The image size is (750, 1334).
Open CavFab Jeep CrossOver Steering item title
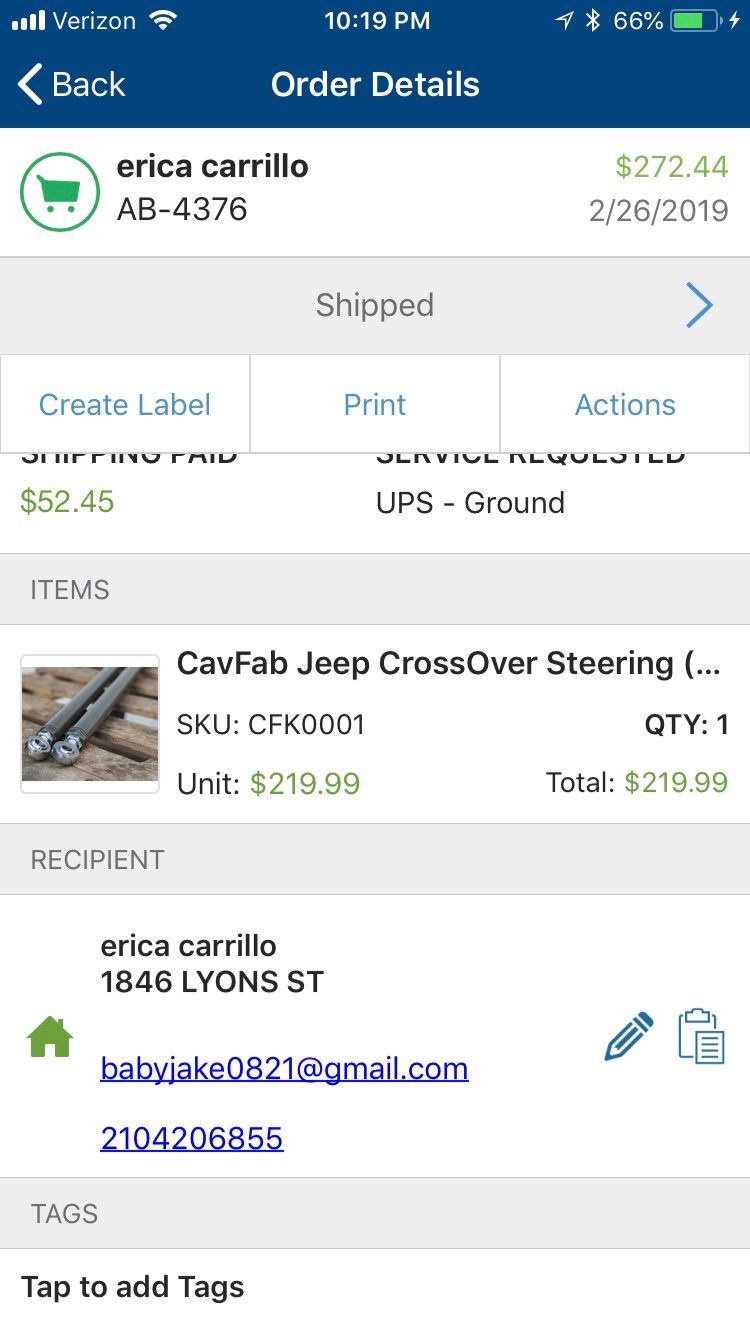pos(448,663)
